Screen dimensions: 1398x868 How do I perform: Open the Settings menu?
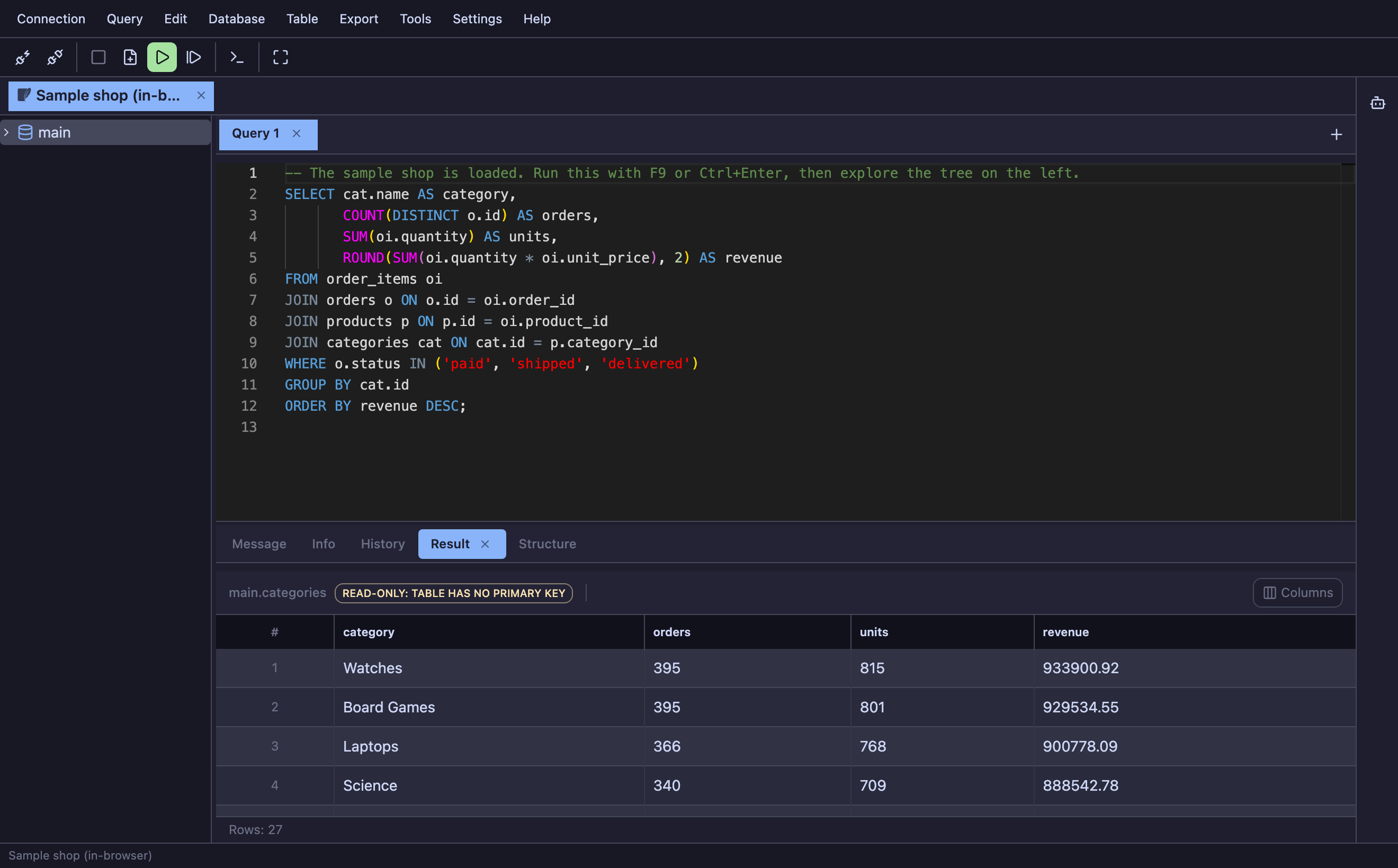click(477, 19)
